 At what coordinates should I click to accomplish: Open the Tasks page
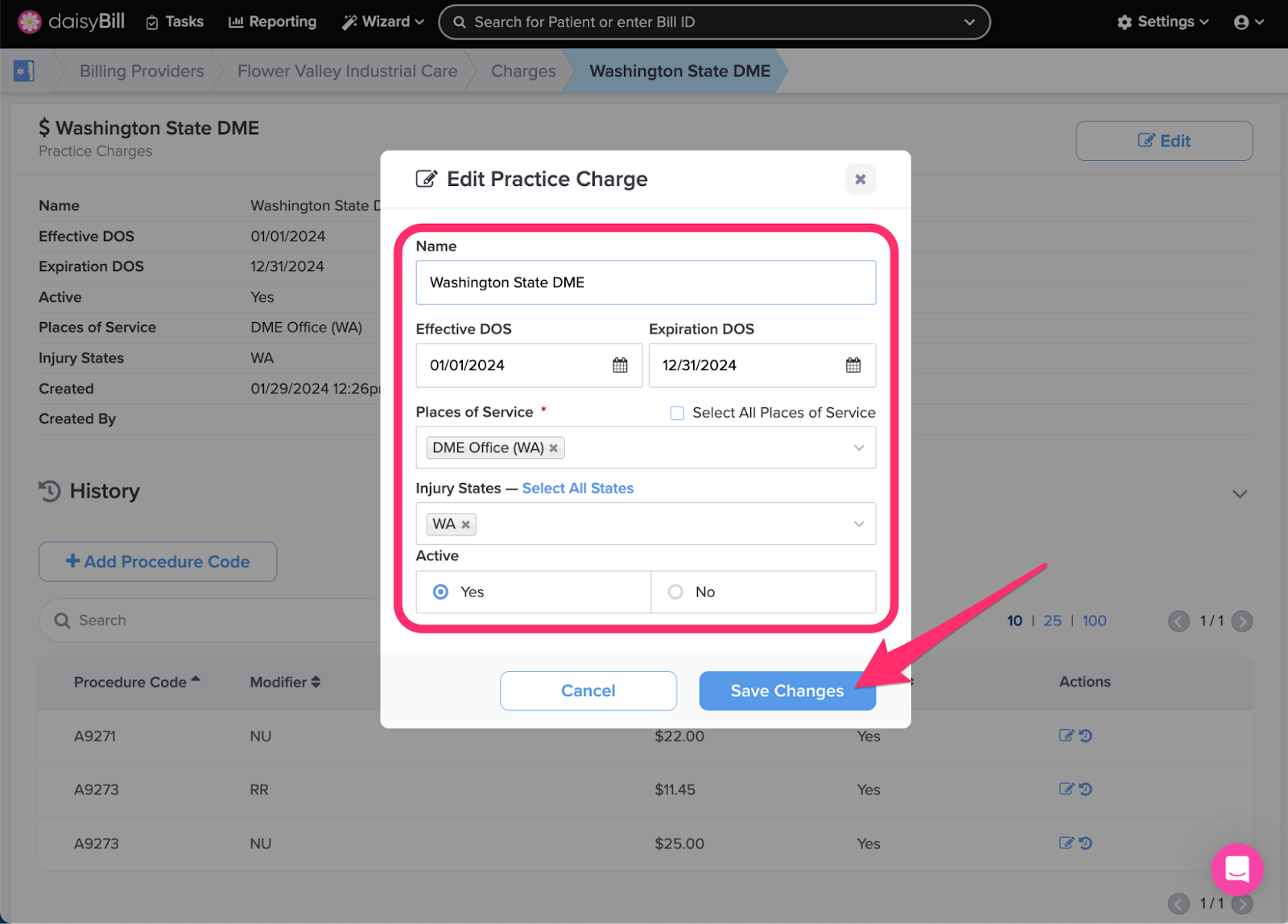click(175, 22)
